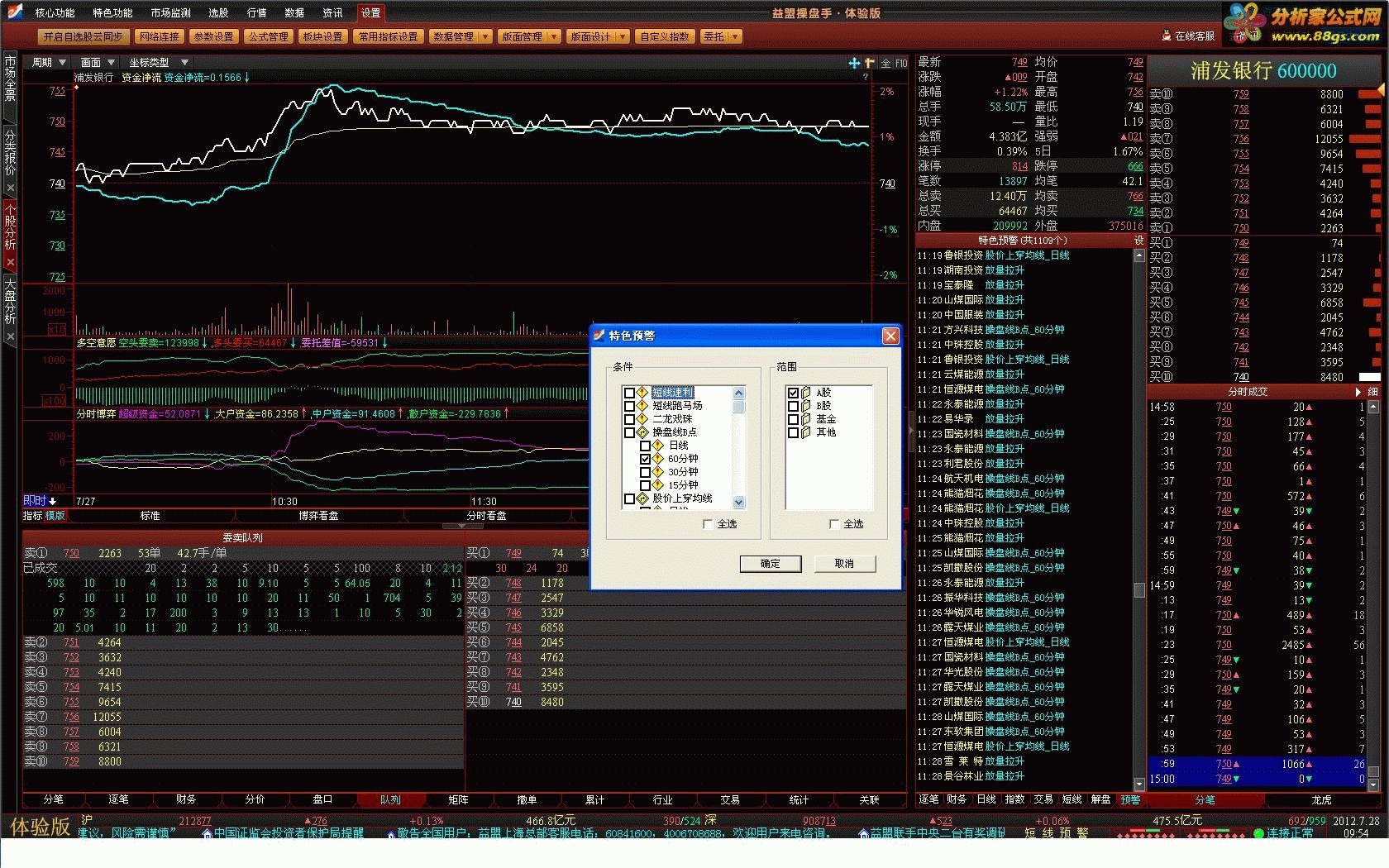Check the 二龙戏珠 condition checkbox
1389x868 pixels.
(x=629, y=419)
